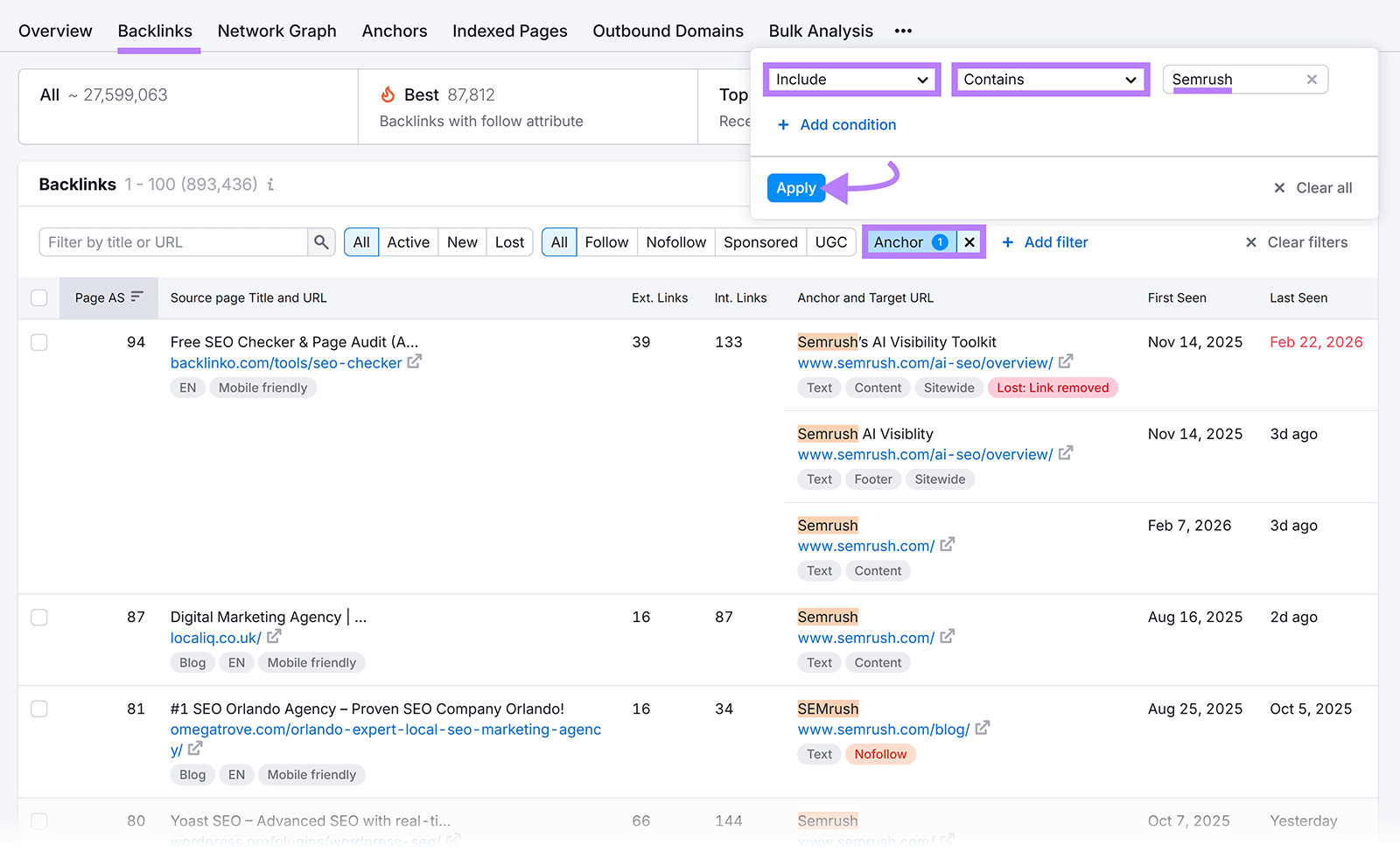The width and height of the screenshot is (1400, 852).
Task: Switch to the Network Graph tab
Action: (x=276, y=31)
